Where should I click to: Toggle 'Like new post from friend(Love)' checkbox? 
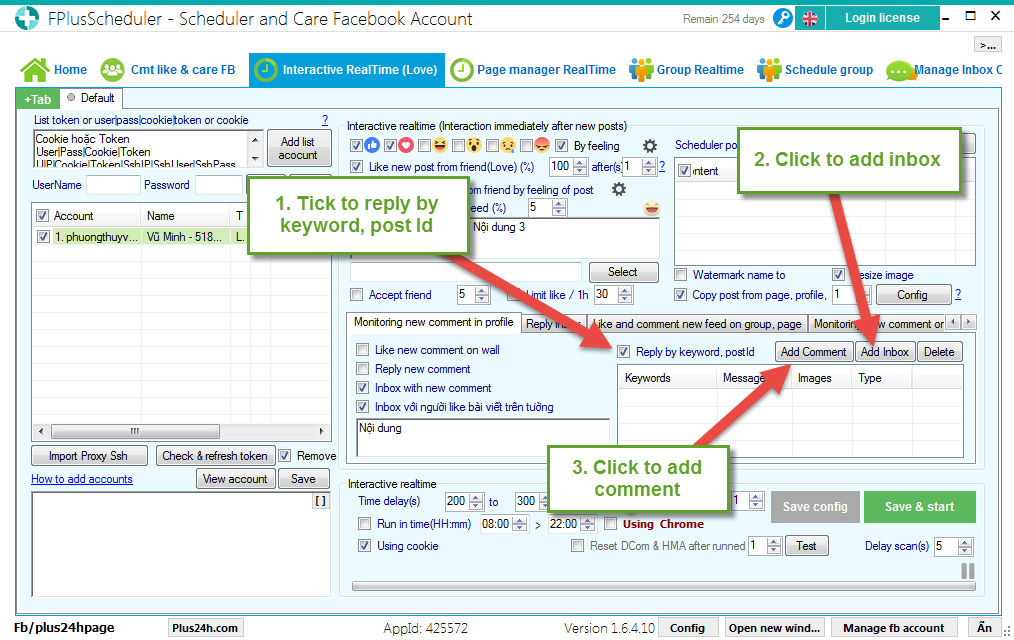point(356,167)
